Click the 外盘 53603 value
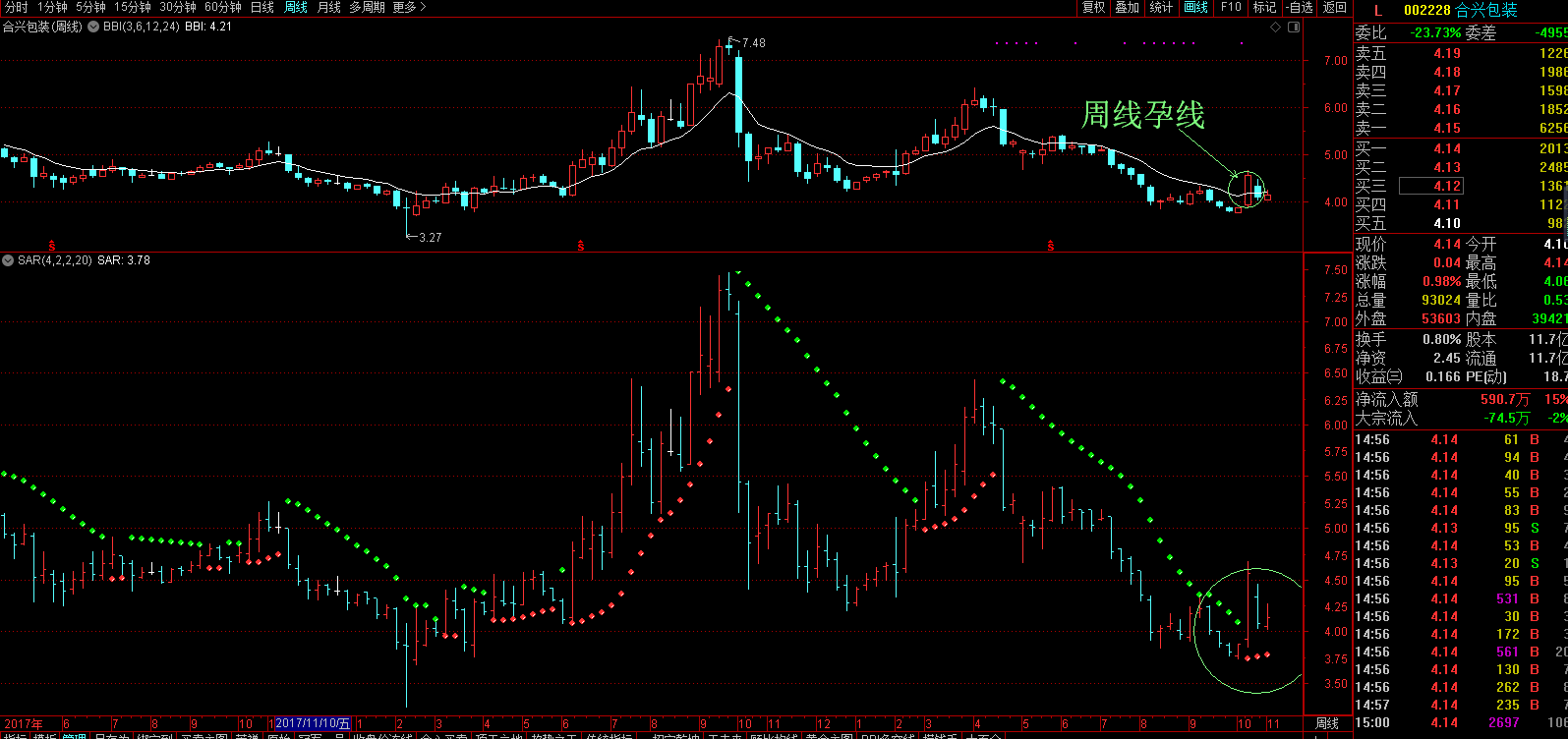The width and height of the screenshot is (1568, 739). (x=1442, y=318)
